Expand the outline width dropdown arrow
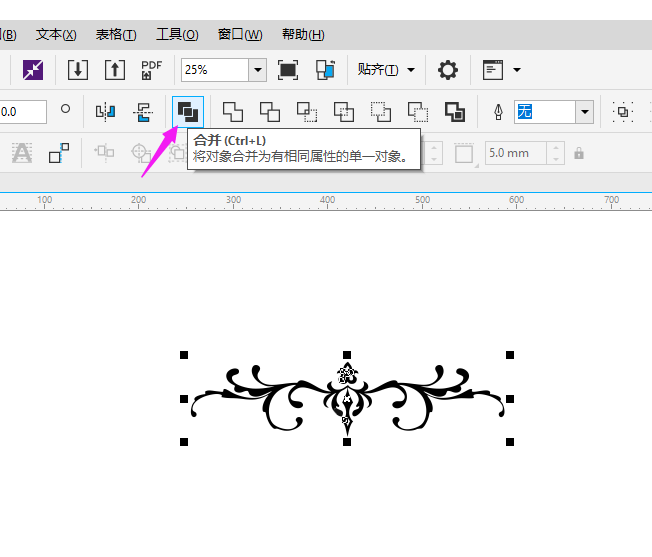This screenshot has height=557, width=652. point(585,111)
